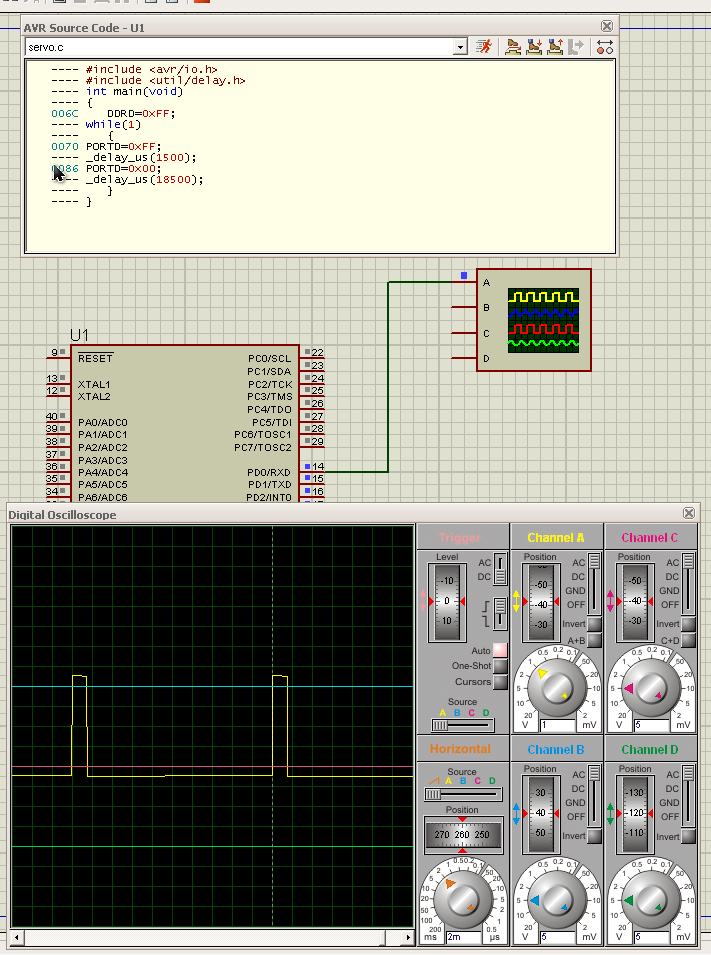Click the Run simulation running-man icon
Viewport: 711px width, 955px height.
[485, 47]
